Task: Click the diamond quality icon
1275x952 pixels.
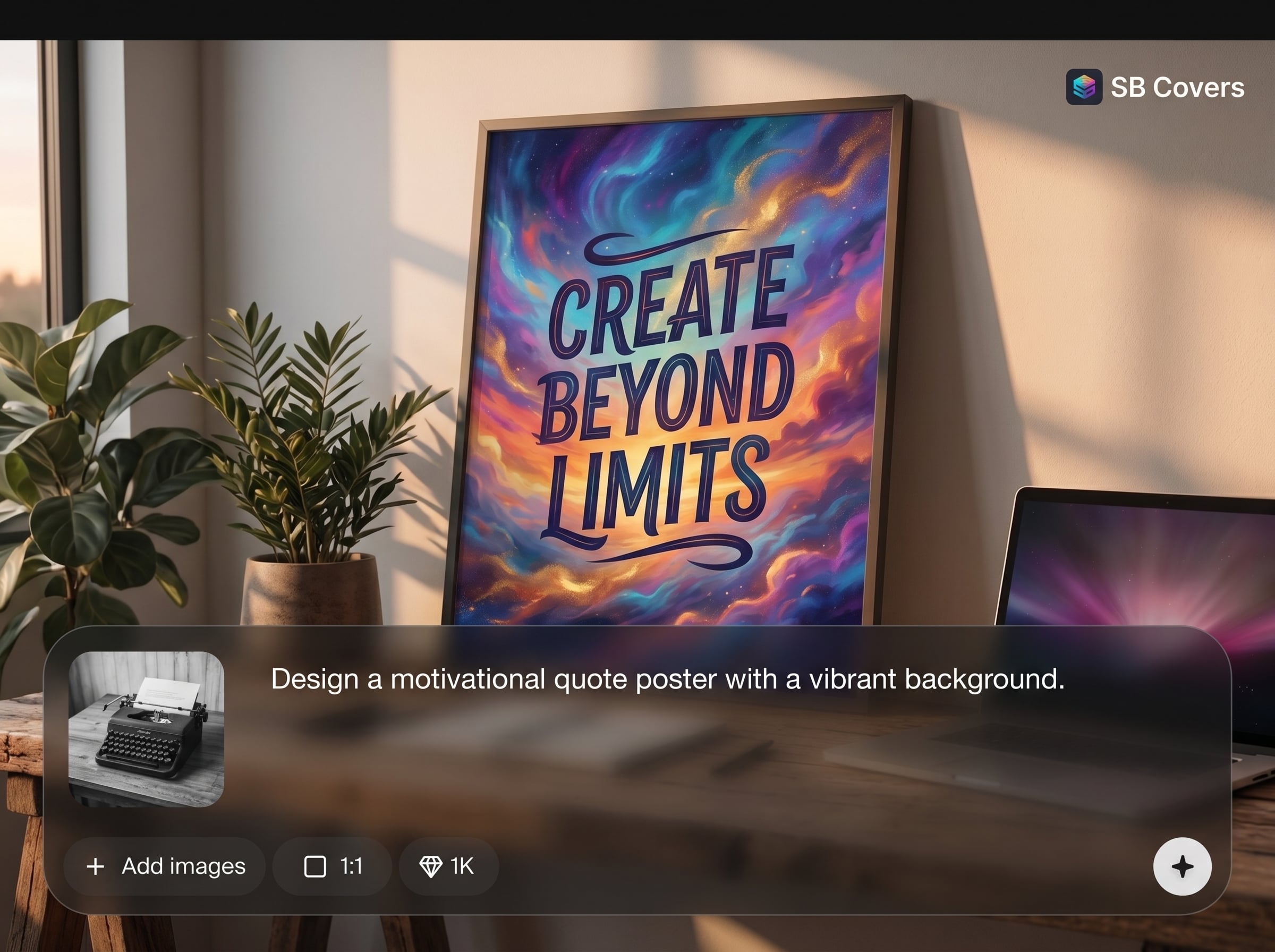Action: (x=430, y=866)
